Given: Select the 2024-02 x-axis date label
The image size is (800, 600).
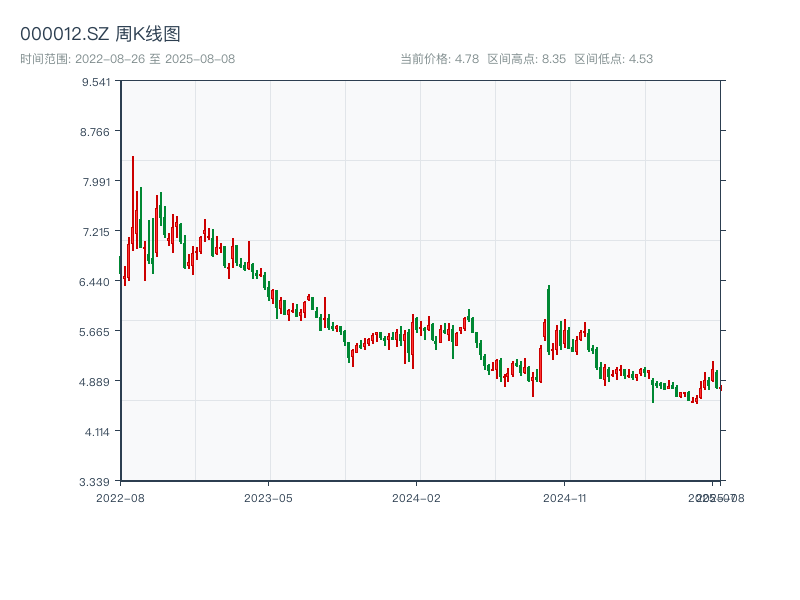Looking at the screenshot, I should [x=417, y=497].
